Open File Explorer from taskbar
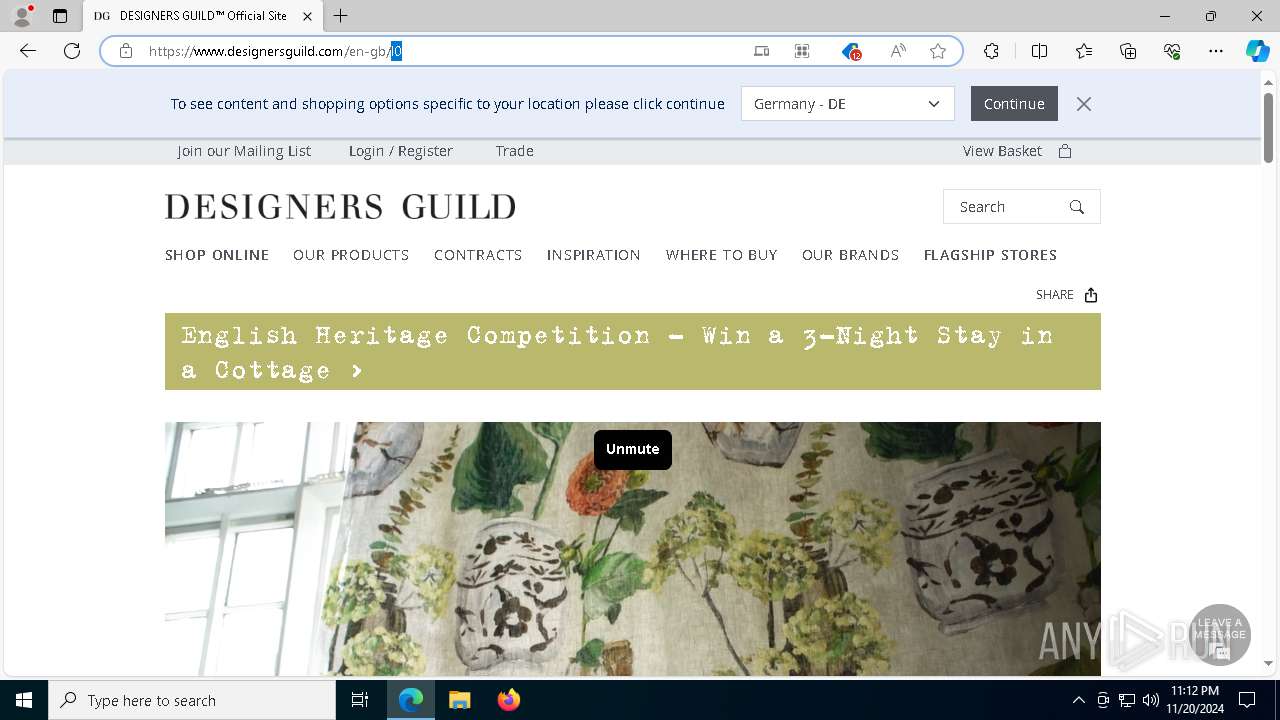 click(460, 700)
